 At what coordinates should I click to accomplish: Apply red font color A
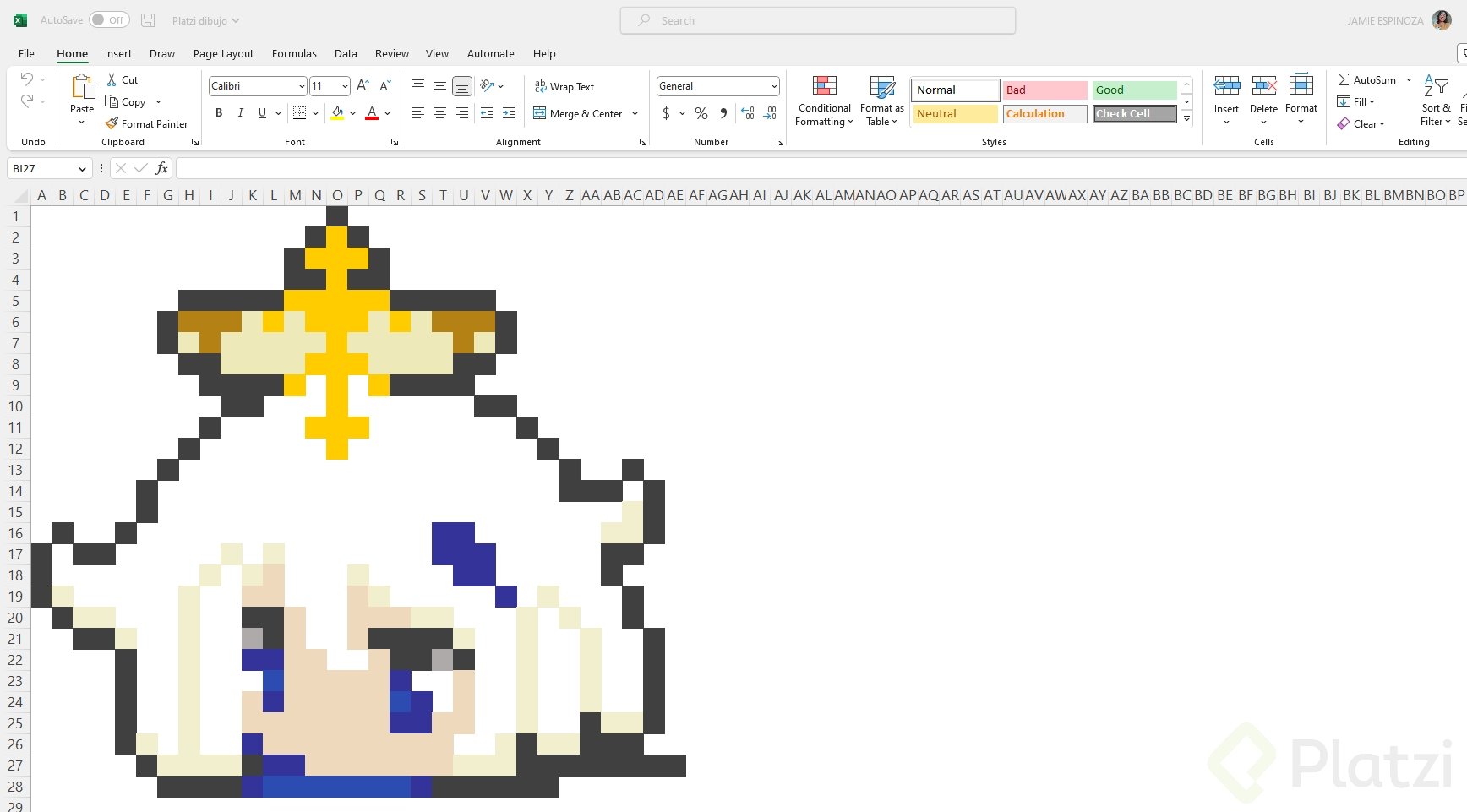(x=372, y=113)
